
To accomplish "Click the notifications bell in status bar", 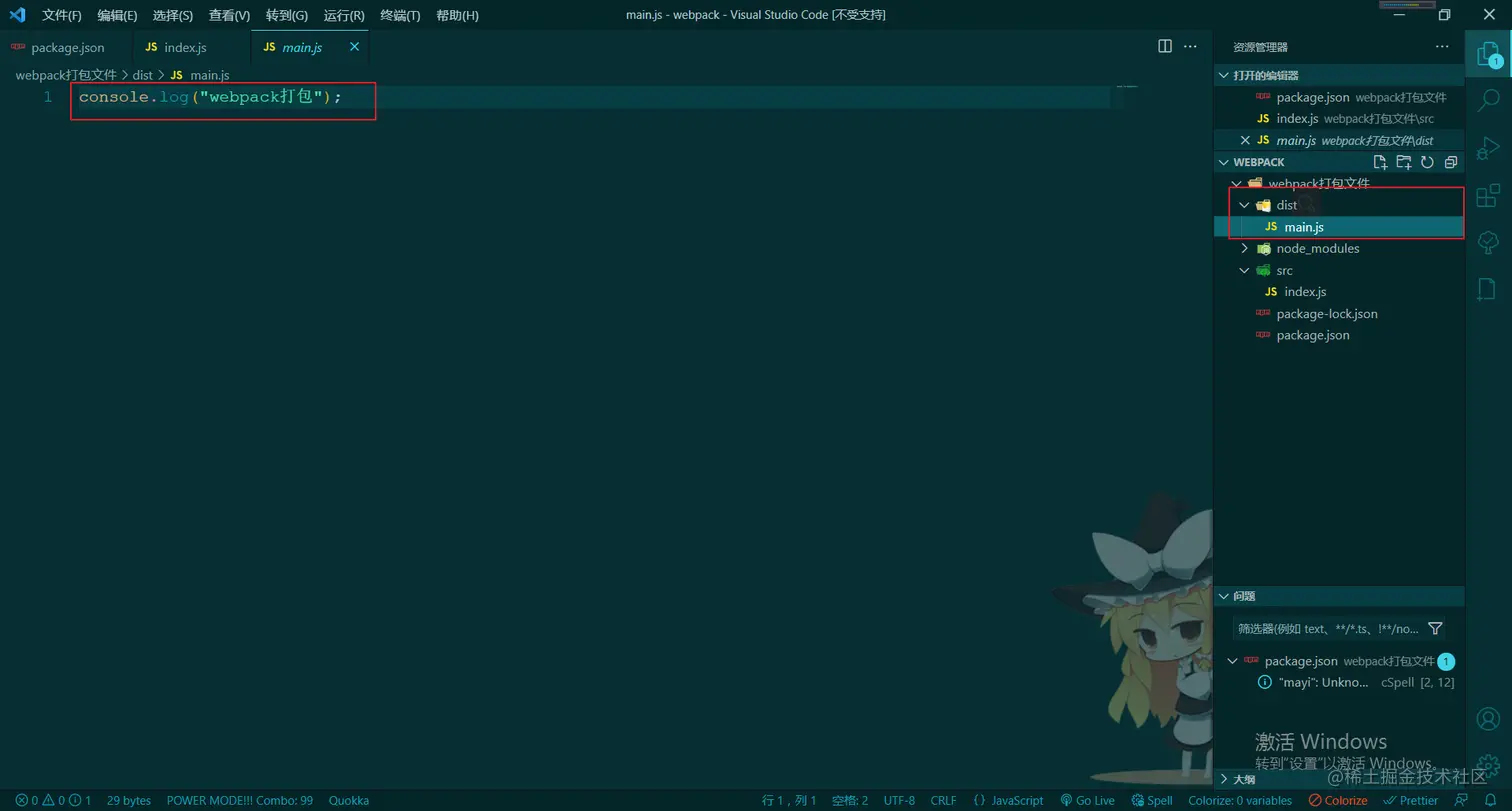I will [1490, 800].
